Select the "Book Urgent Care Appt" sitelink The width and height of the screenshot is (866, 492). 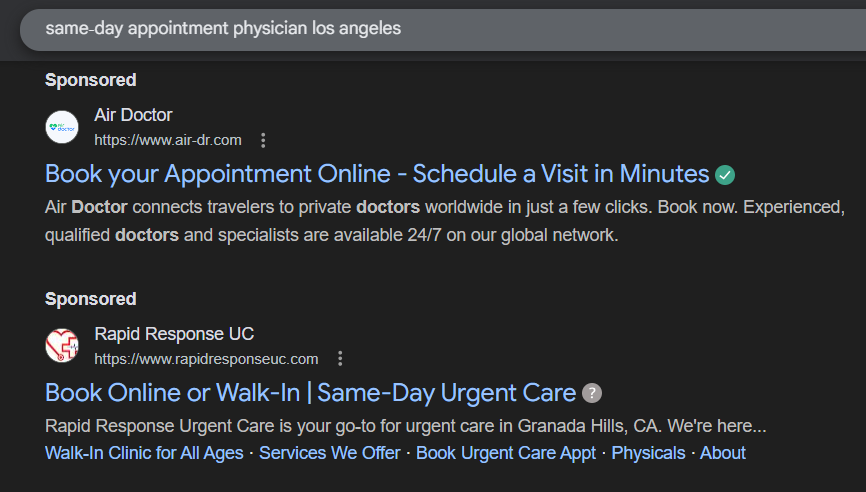click(506, 453)
